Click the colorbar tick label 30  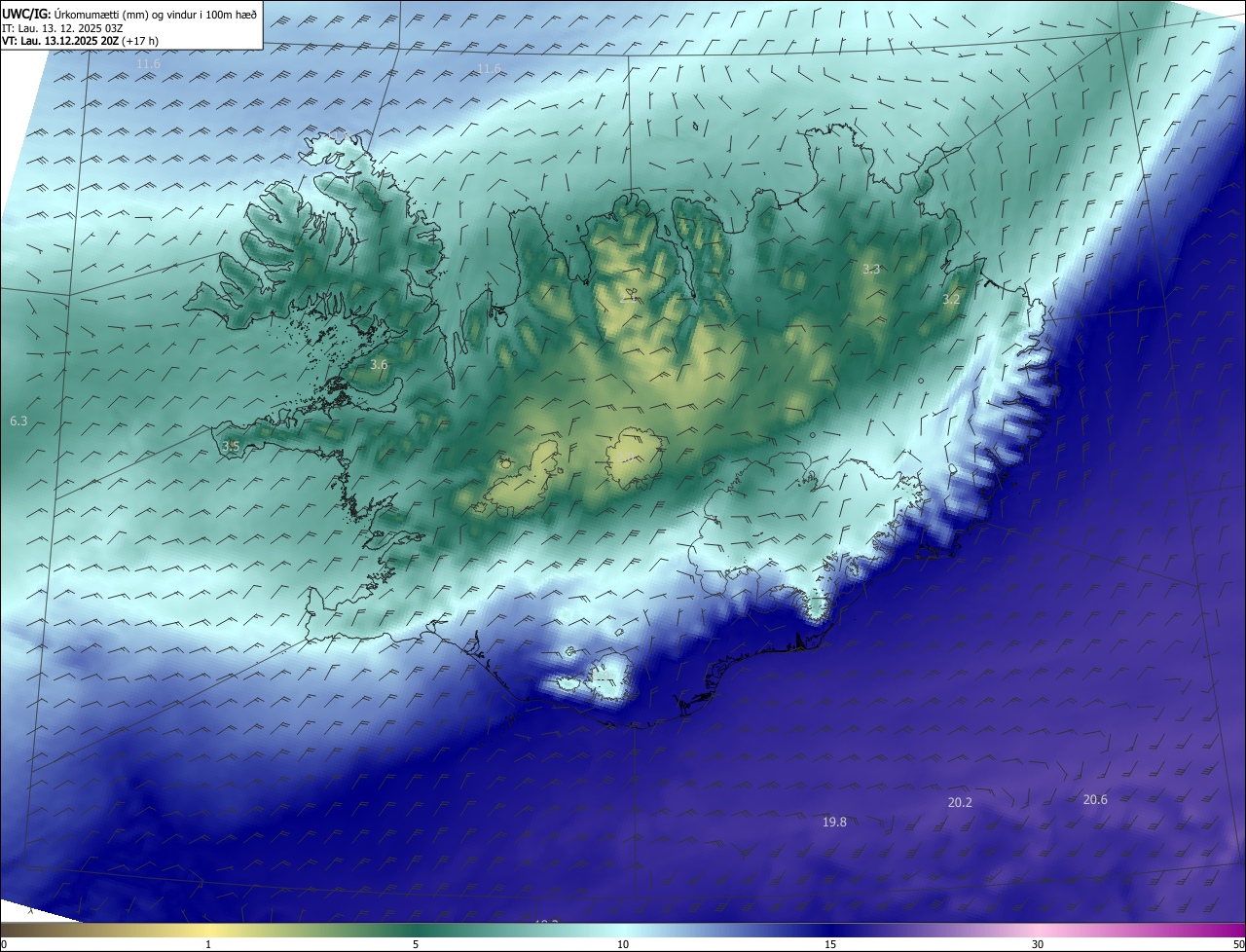[1038, 944]
